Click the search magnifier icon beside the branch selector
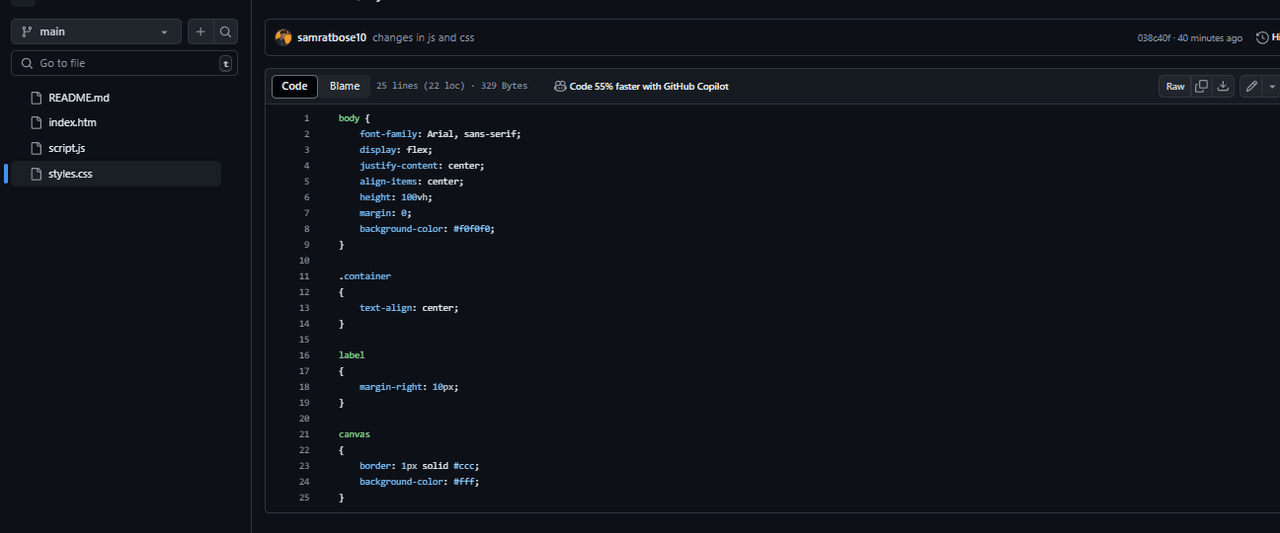Image resolution: width=1280 pixels, height=533 pixels. point(226,32)
